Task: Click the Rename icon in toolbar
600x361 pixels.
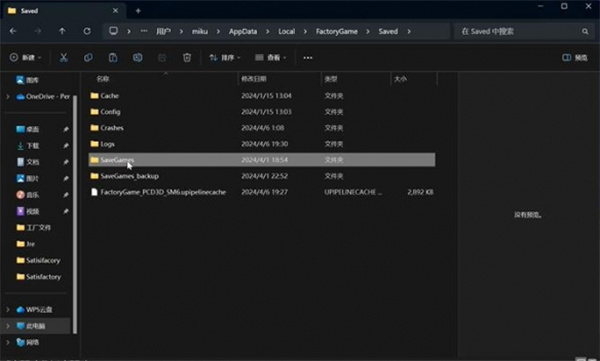Action: click(x=138, y=57)
